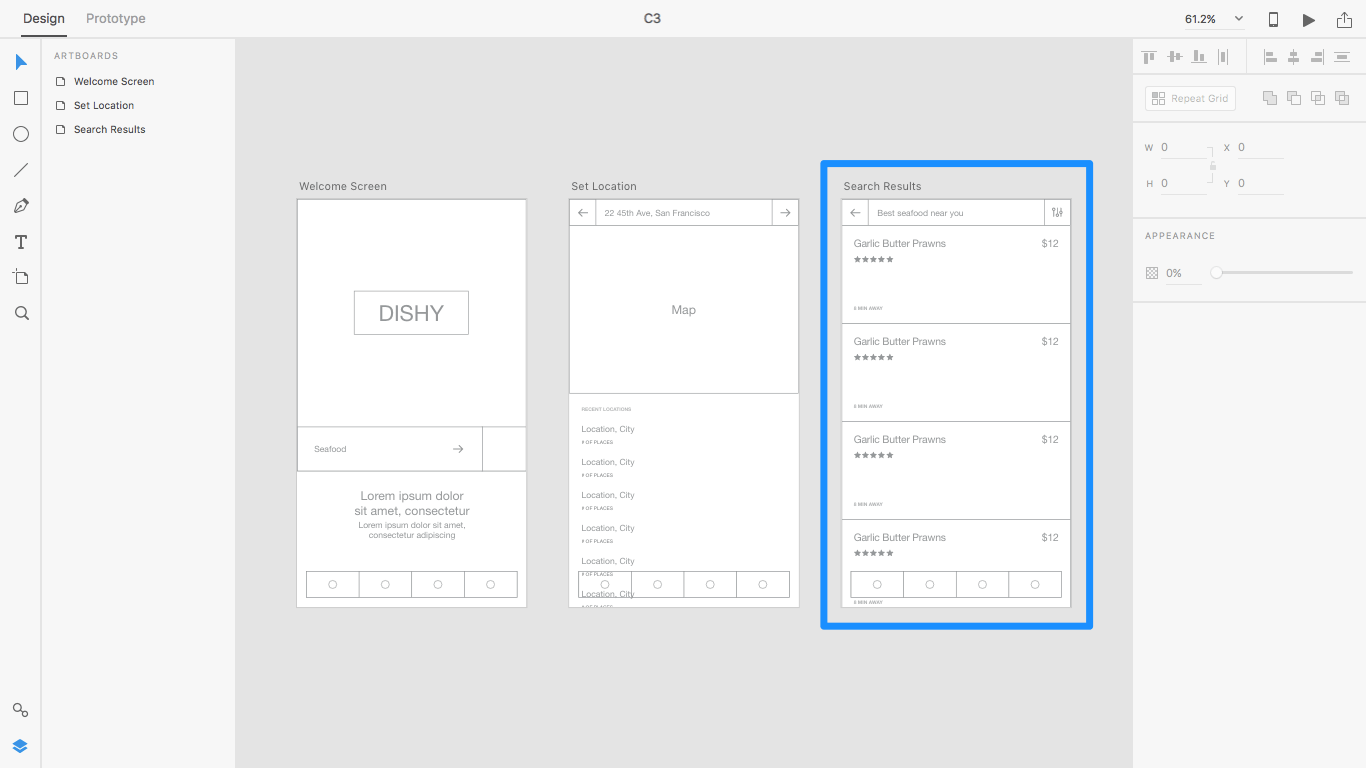1366x768 pixels.
Task: Choose the Artboard tool
Action: click(x=21, y=277)
